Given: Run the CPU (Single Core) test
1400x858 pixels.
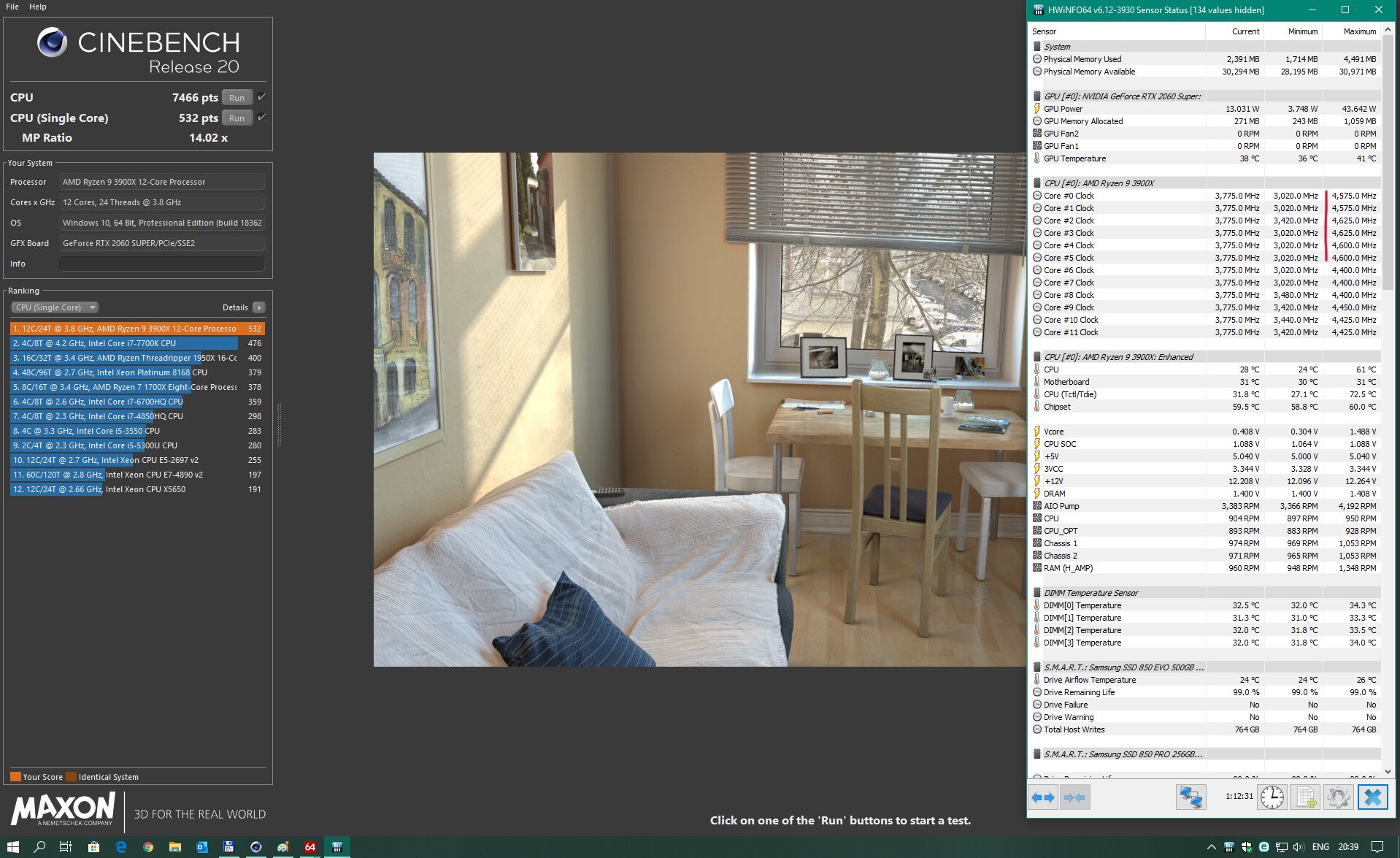Looking at the screenshot, I should [x=237, y=118].
